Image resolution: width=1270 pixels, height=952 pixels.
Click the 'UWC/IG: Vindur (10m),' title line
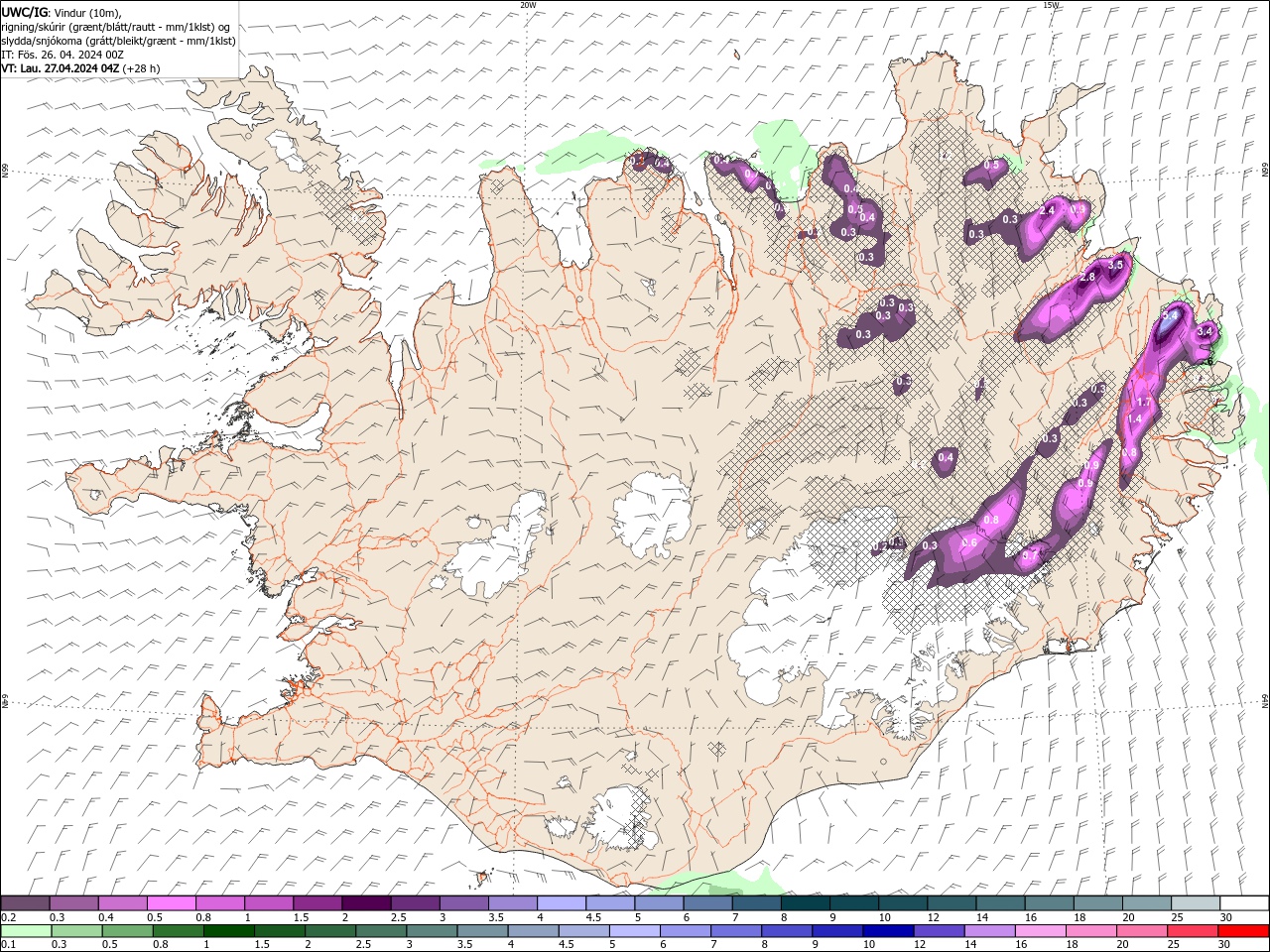click(x=62, y=12)
